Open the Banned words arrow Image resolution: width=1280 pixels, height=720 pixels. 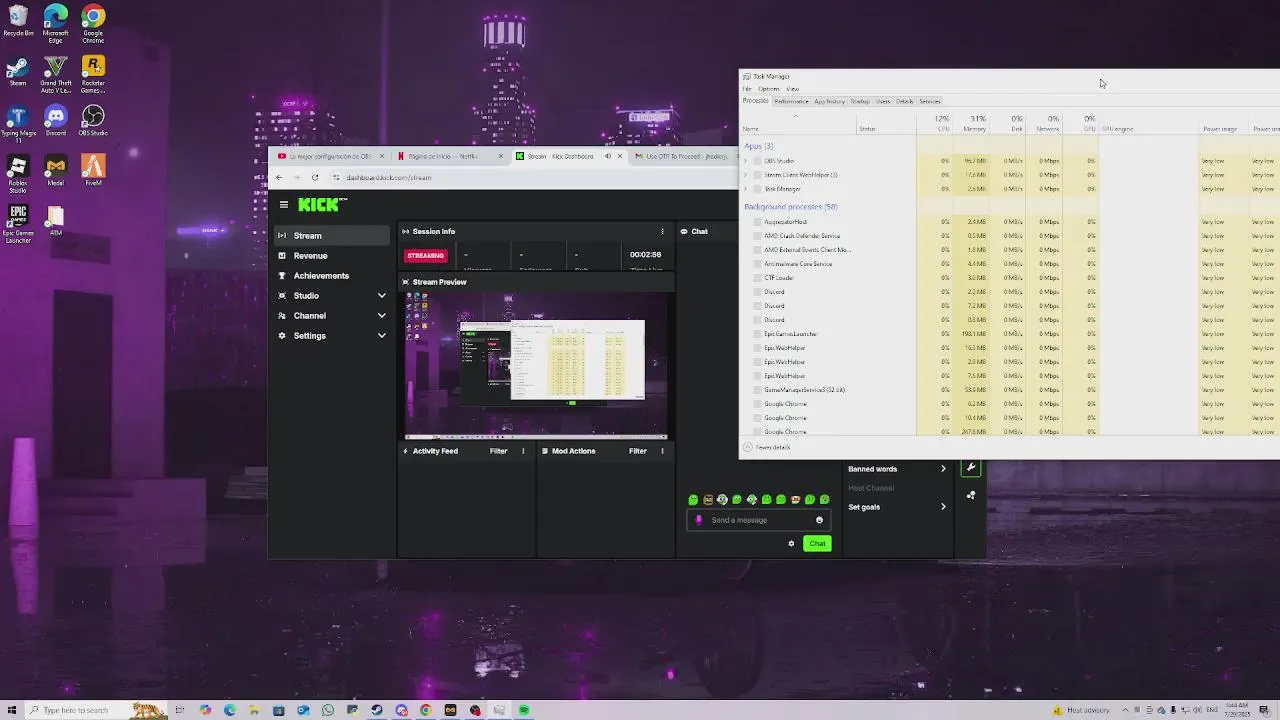click(x=942, y=469)
